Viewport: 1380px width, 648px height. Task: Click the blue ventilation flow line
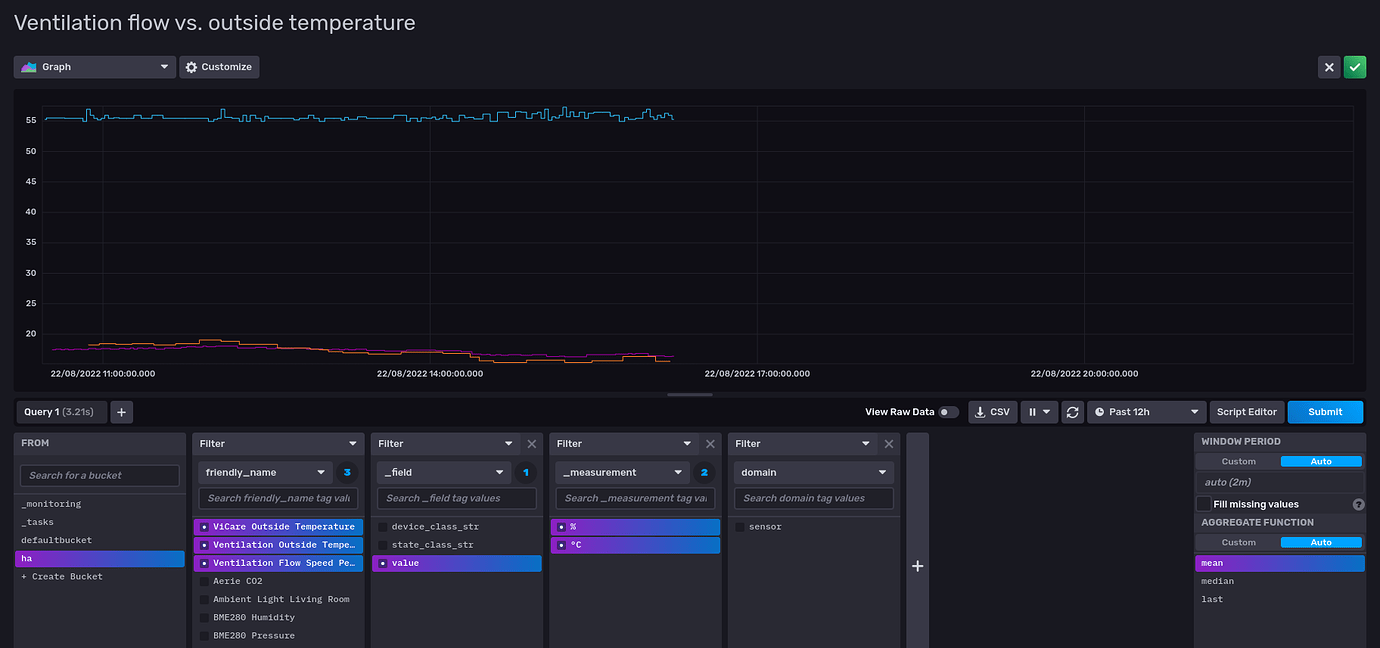point(360,117)
